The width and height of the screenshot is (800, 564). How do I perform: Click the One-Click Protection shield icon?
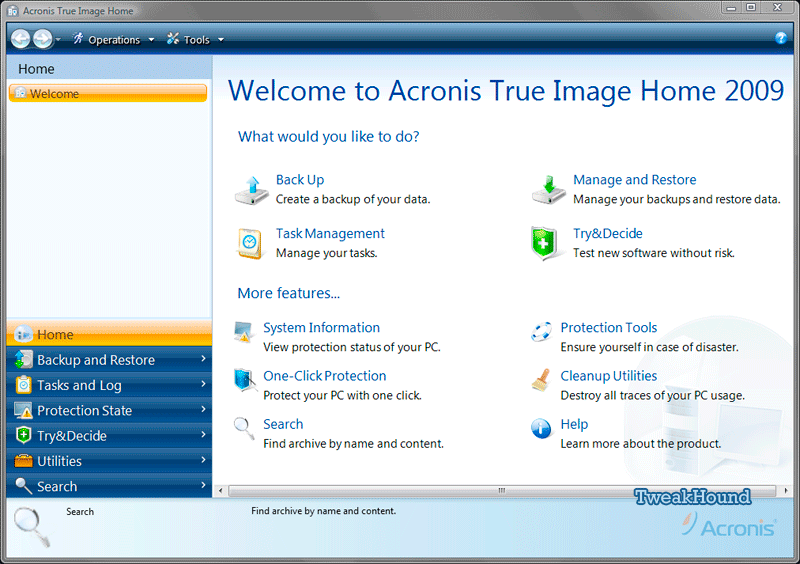click(x=244, y=380)
